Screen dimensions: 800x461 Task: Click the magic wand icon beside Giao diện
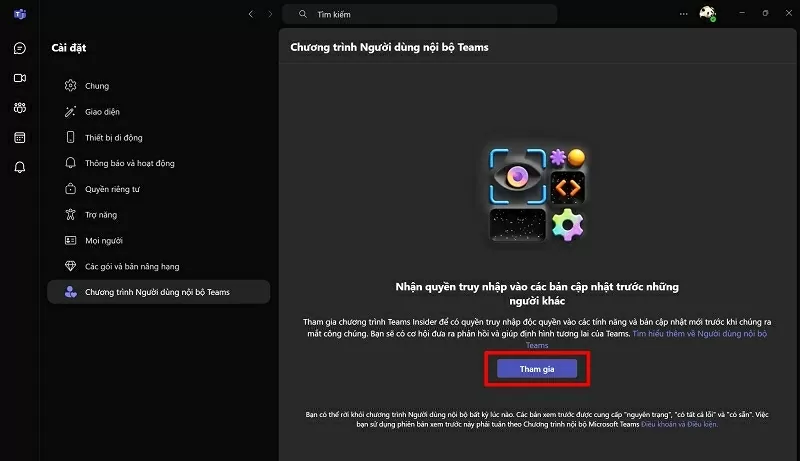click(x=70, y=112)
